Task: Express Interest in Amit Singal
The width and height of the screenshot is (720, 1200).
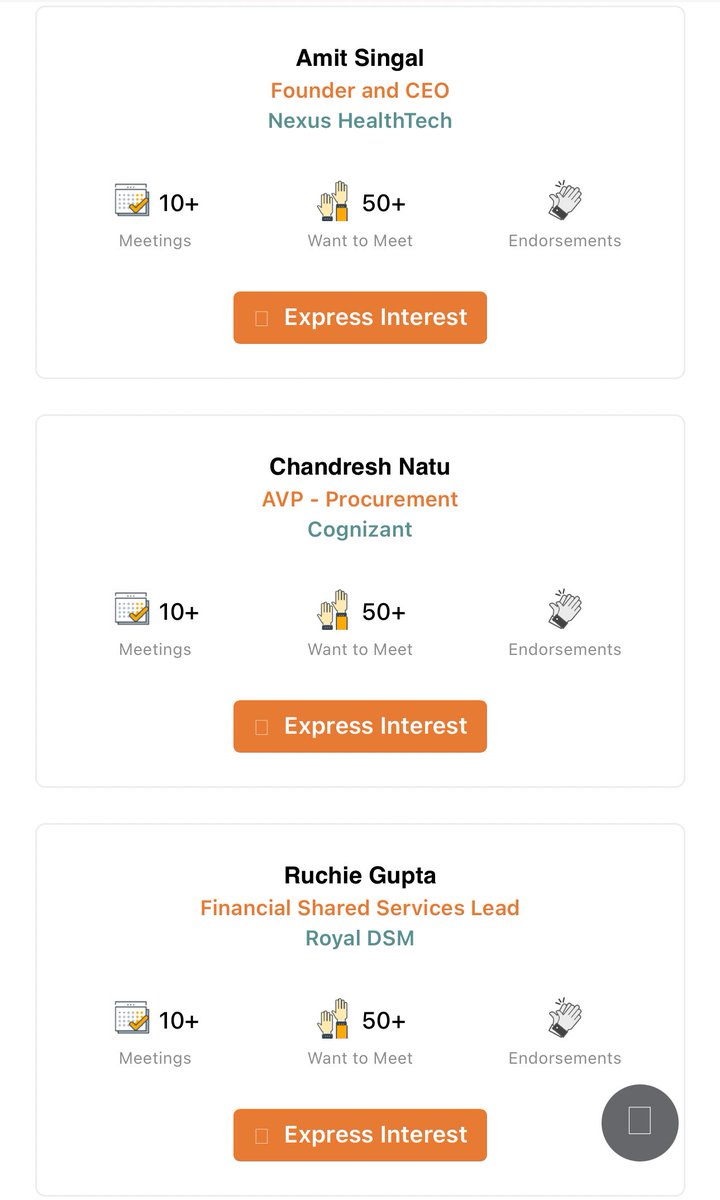Action: click(360, 318)
